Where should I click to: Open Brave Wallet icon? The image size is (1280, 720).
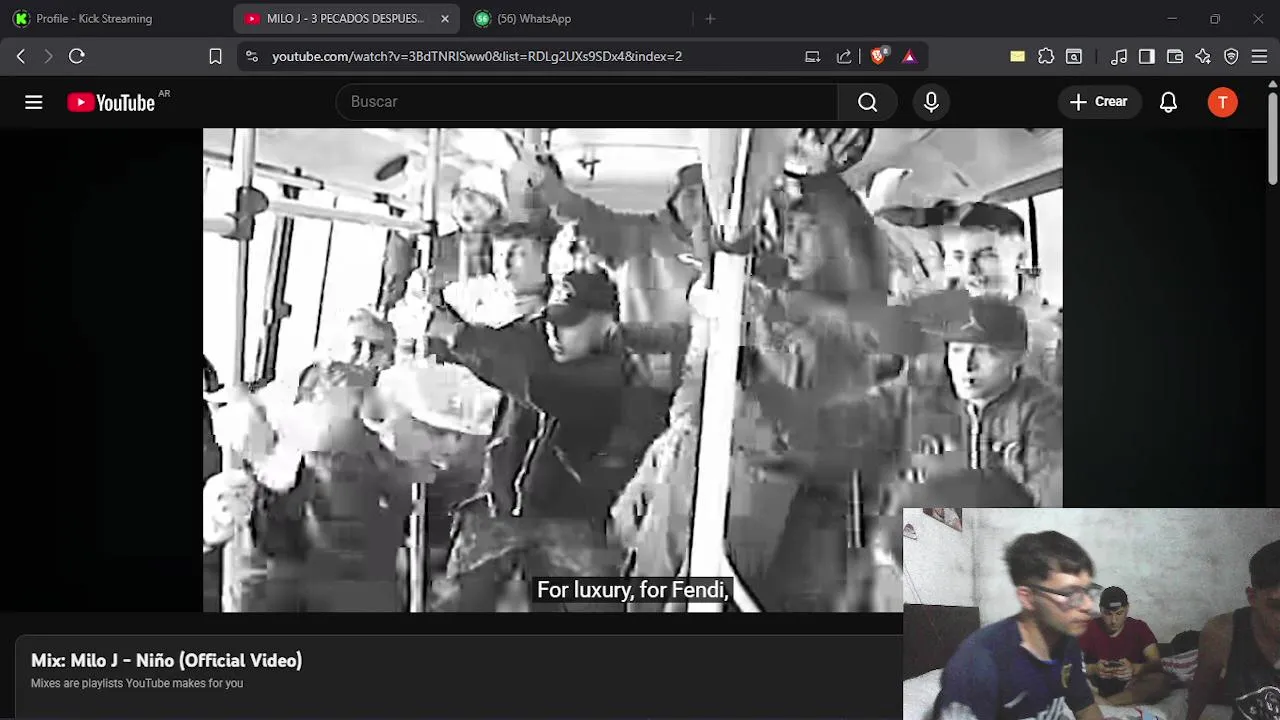click(x=1175, y=56)
